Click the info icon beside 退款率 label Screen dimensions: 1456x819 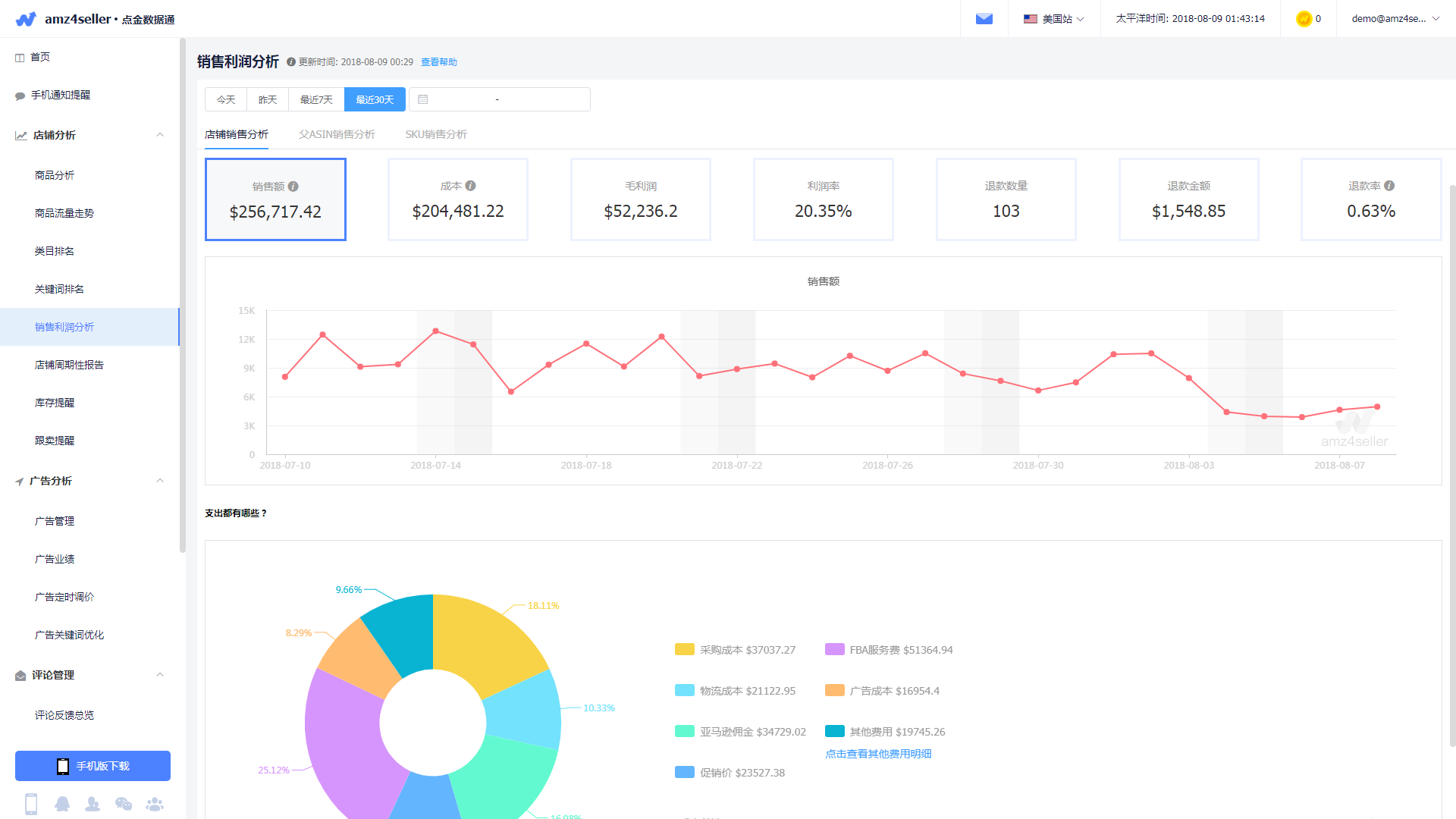coord(1389,186)
